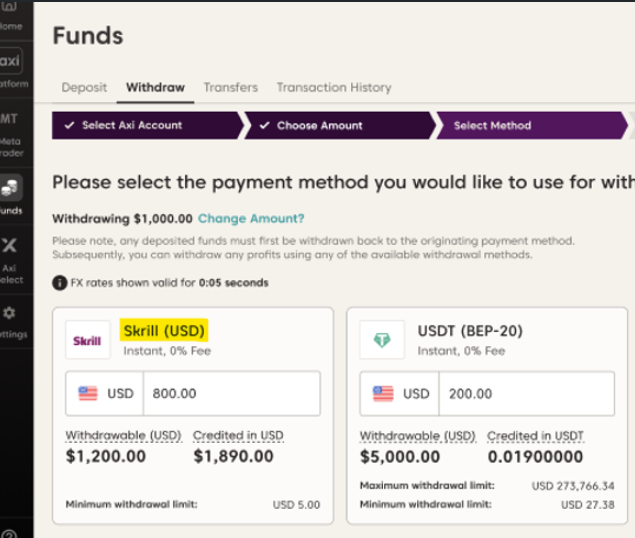
Task: Click the Tether USDT logo icon
Action: [382, 340]
